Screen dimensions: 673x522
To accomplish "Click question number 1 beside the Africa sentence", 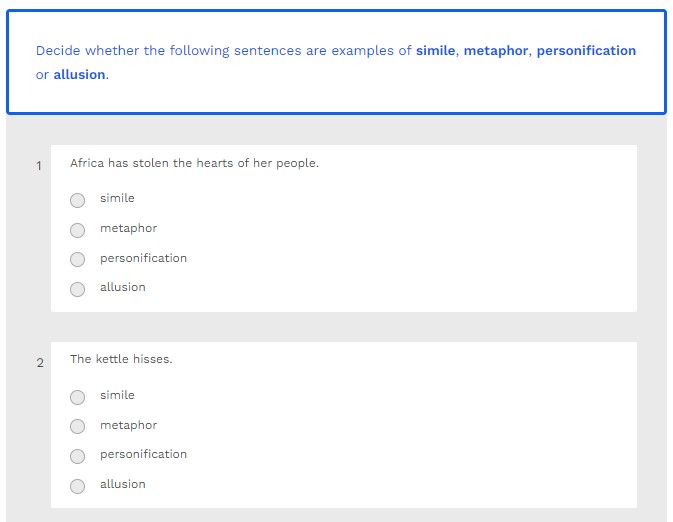I will click(39, 166).
